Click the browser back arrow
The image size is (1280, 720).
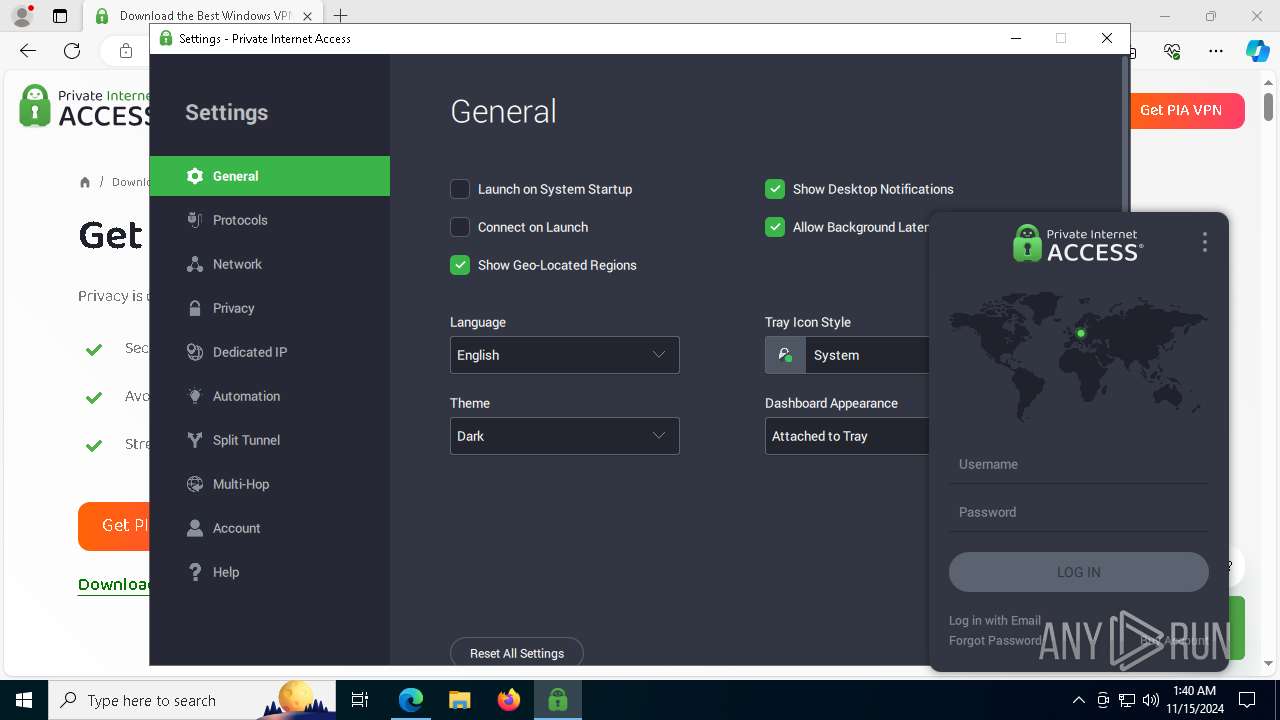pyautogui.click(x=28, y=51)
